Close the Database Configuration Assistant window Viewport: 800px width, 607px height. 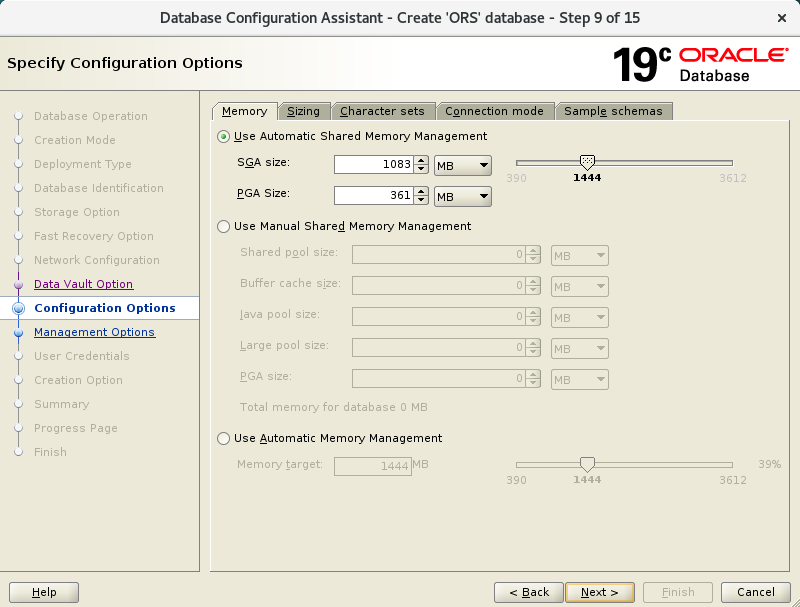(x=782, y=18)
